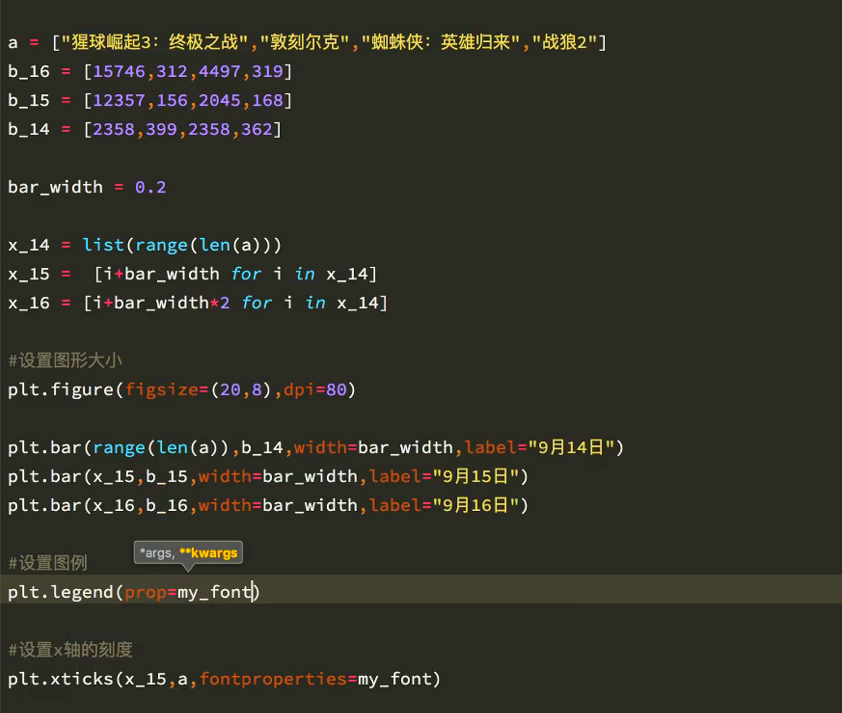Click plt.figure function name
The image size is (842, 713).
60,390
